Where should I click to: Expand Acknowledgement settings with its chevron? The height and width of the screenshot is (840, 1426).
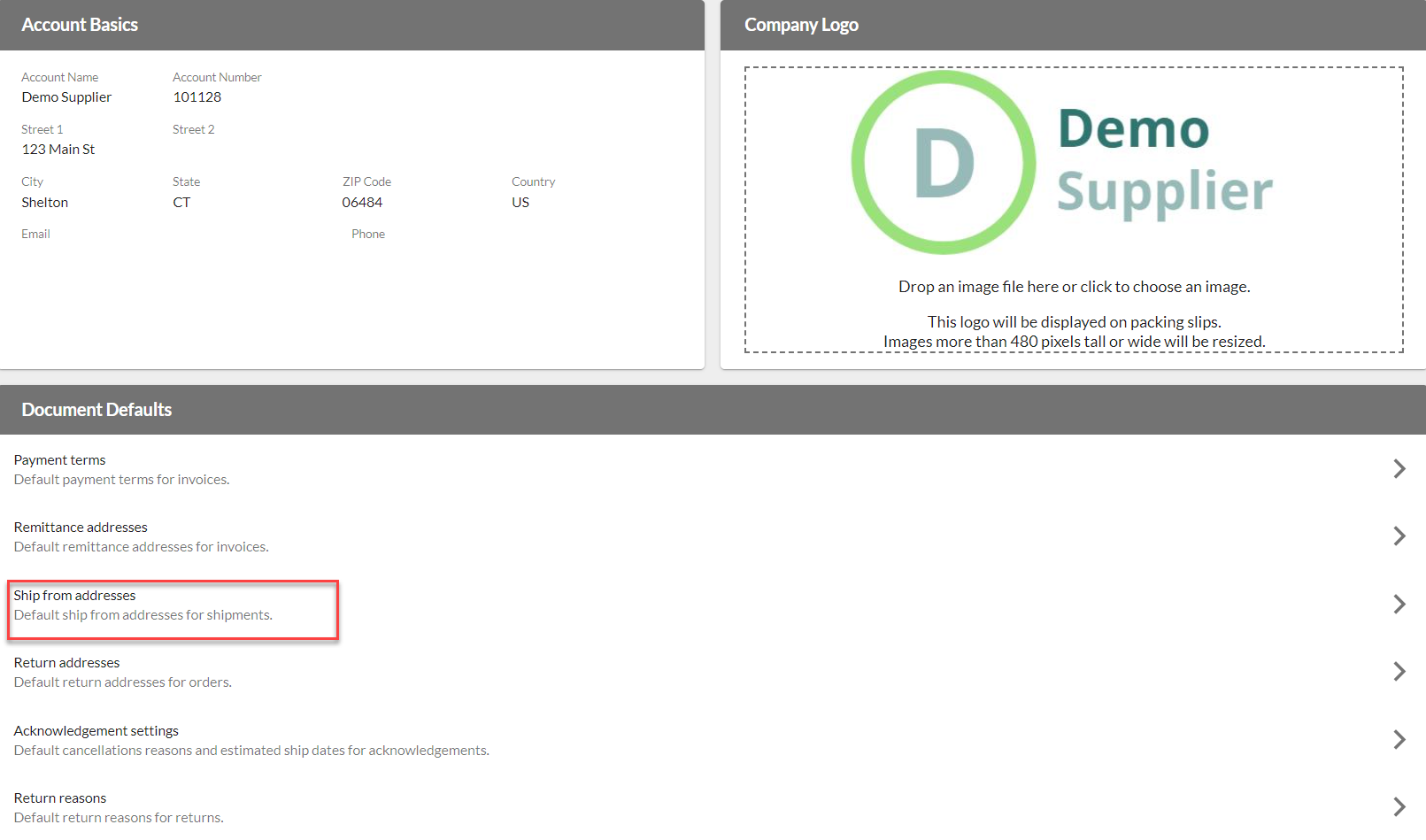coord(1399,740)
